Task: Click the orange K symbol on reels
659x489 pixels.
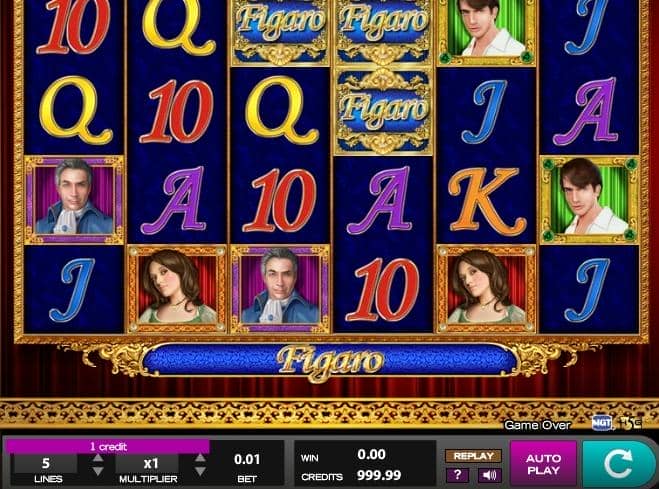Action: (x=486, y=200)
